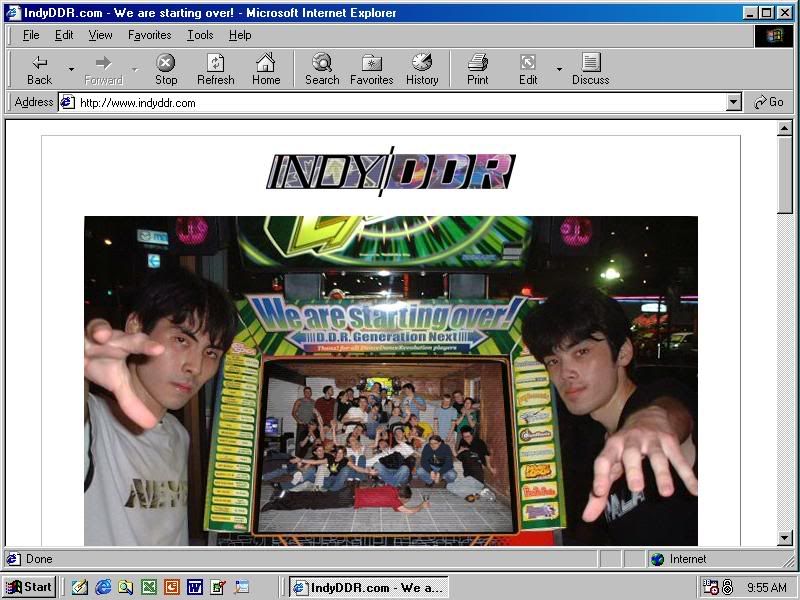This screenshot has height=600, width=800.
Task: Open the Favorites menu
Action: click(x=149, y=35)
